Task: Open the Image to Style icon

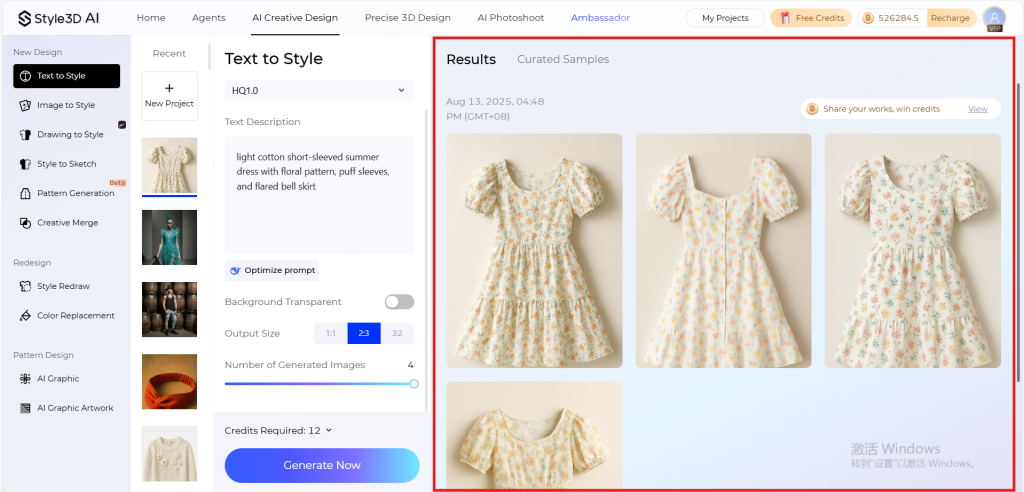Action: click(x=25, y=105)
